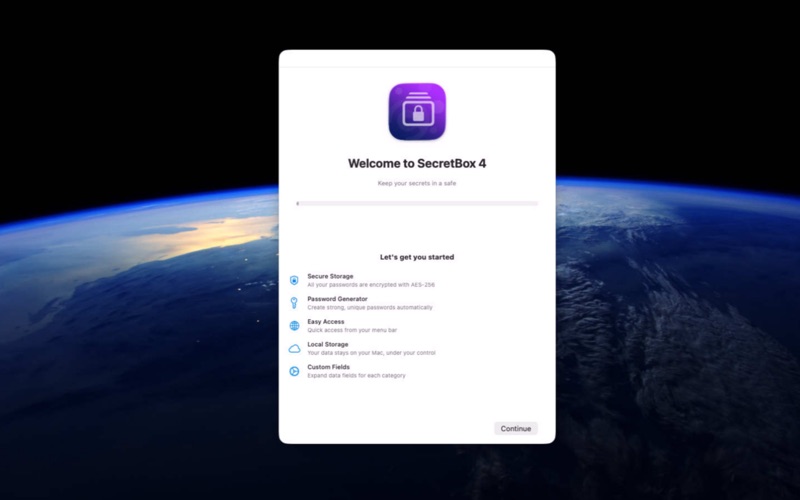This screenshot has height=500, width=800.
Task: Click the Custom Fields circular icon
Action: (294, 371)
